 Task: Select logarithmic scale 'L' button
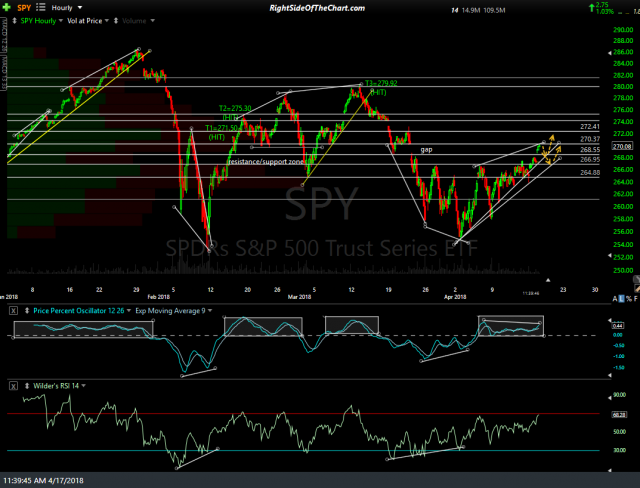tap(622, 299)
